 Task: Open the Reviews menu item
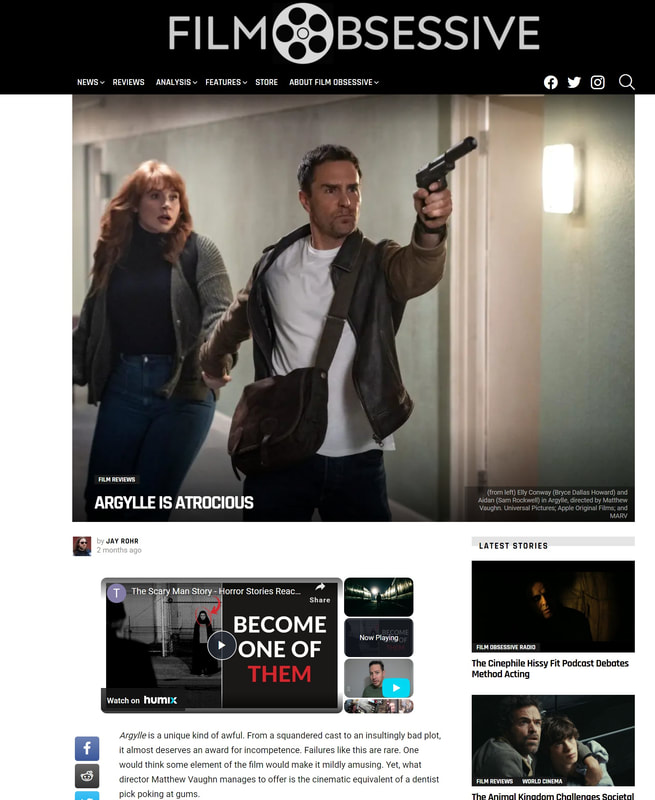point(129,82)
